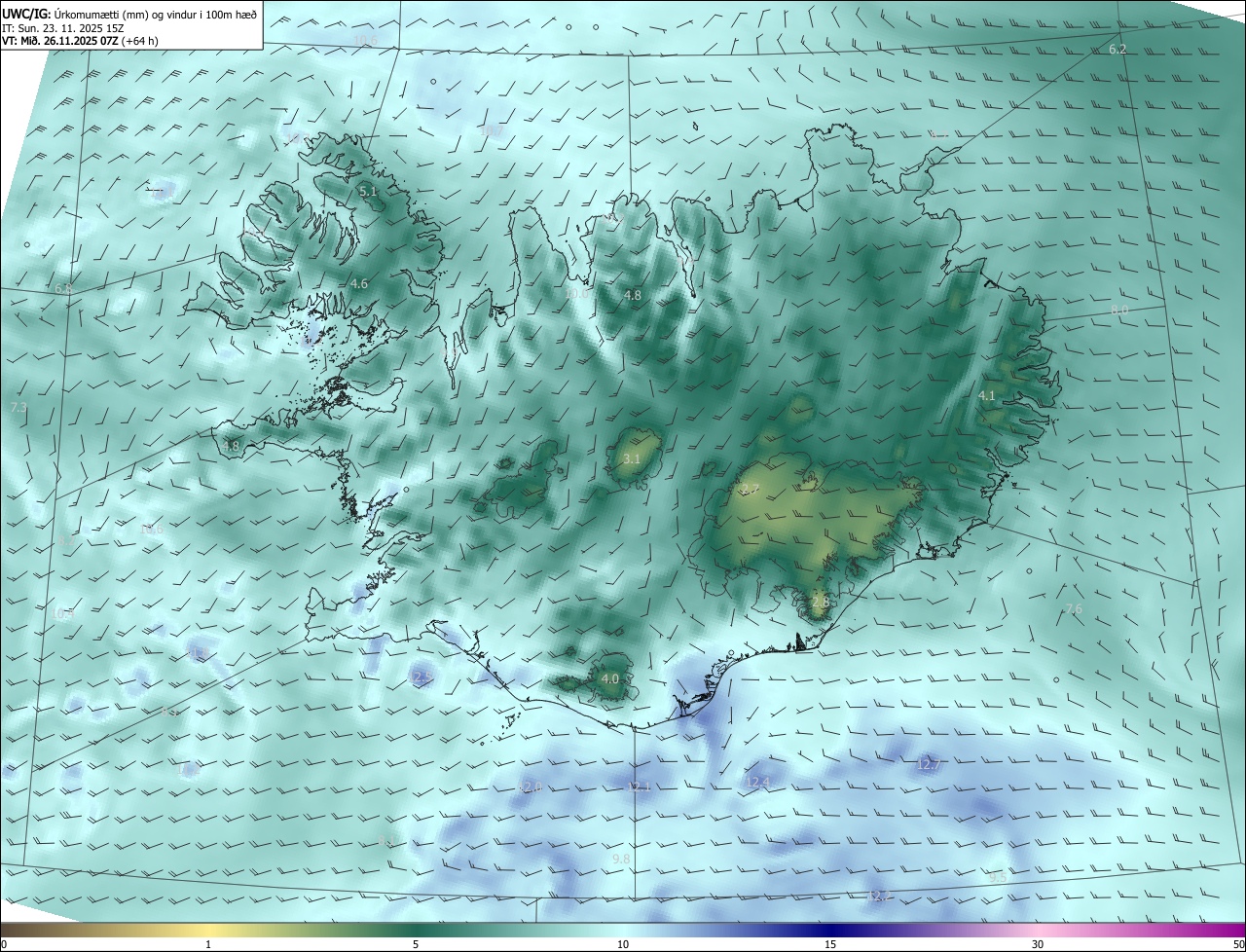
Task: Click the 4.1 value in east Iceland
Action: tap(987, 396)
